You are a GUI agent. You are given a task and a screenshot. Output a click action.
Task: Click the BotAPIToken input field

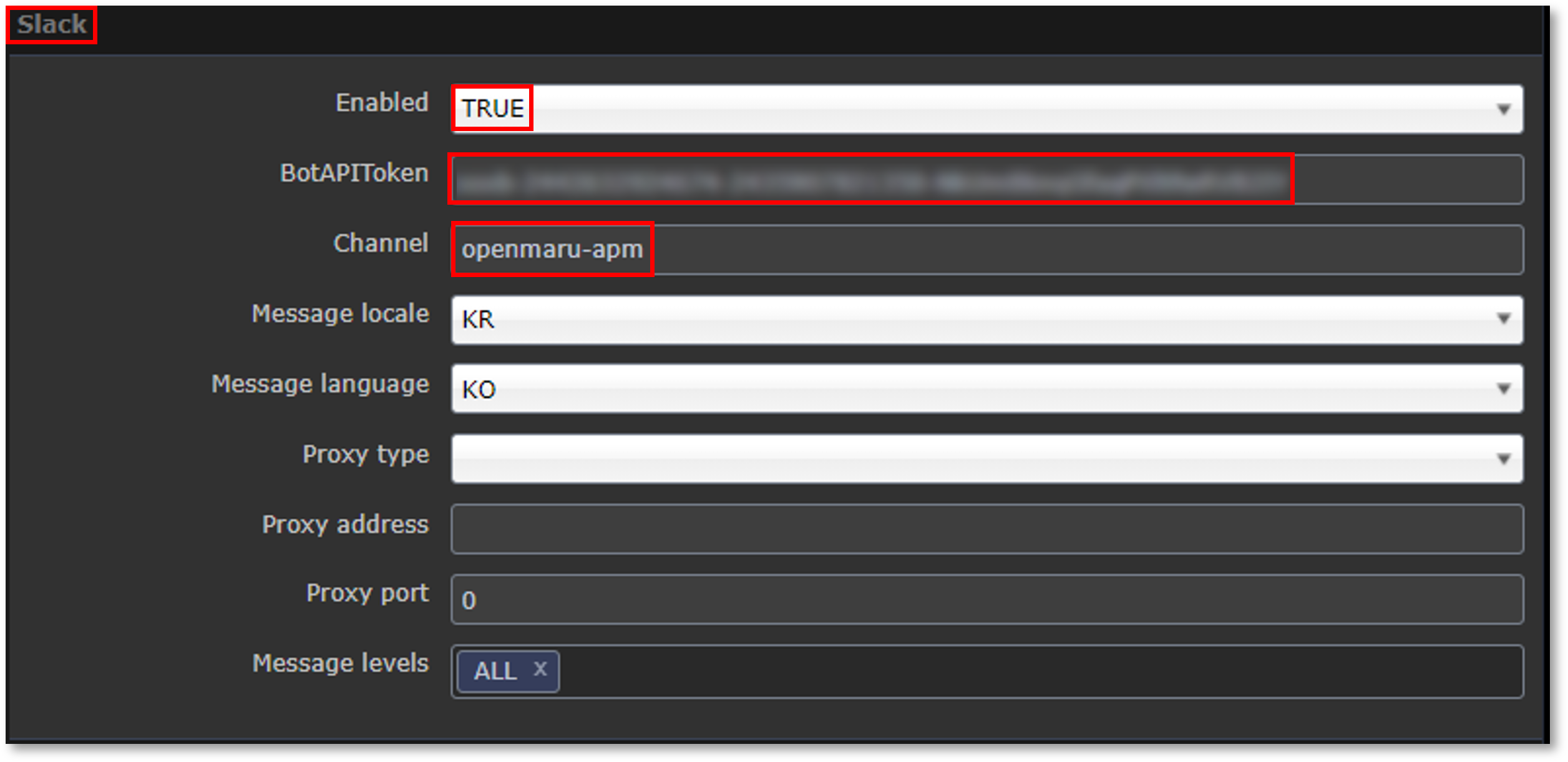coord(986,180)
